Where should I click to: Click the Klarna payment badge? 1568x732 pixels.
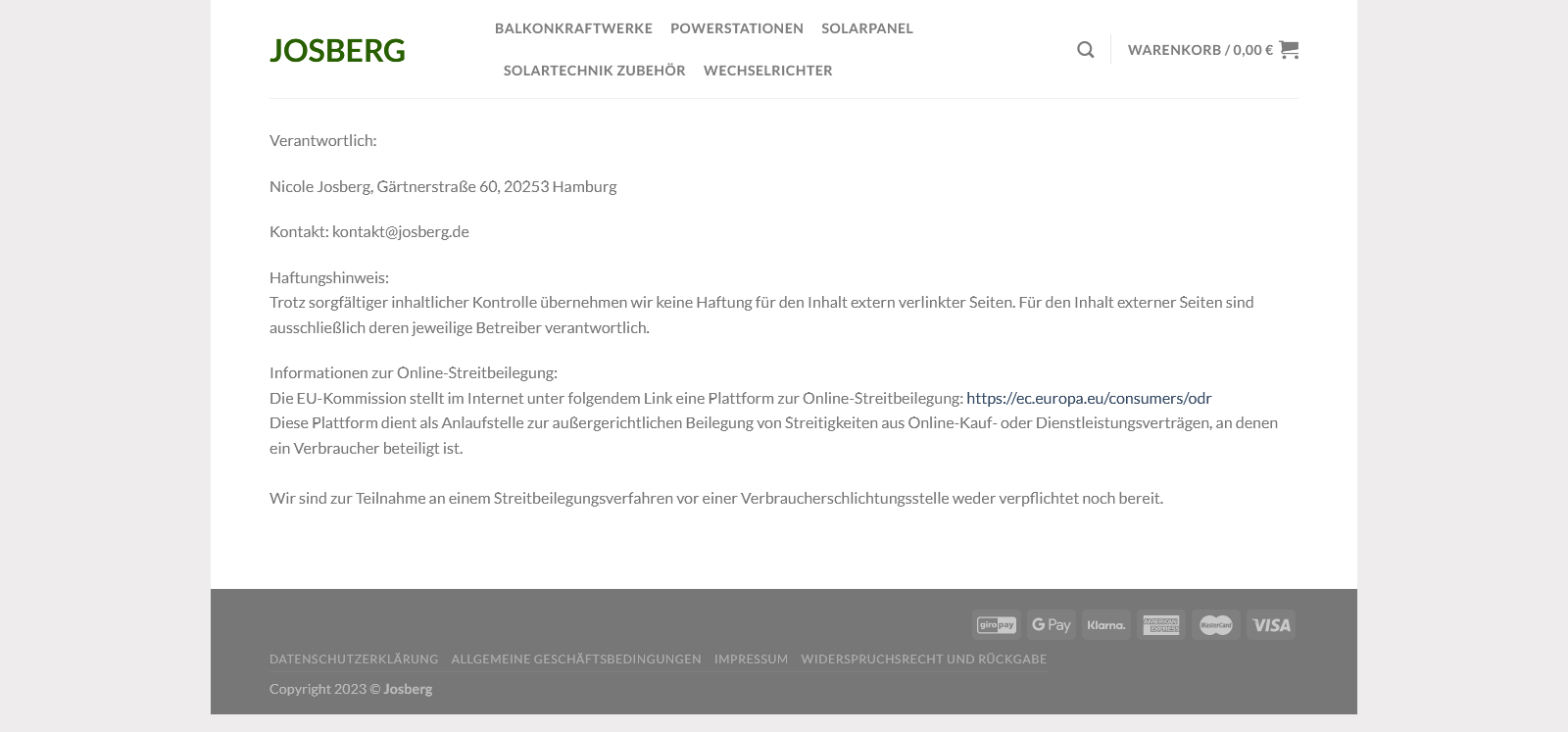click(x=1106, y=625)
